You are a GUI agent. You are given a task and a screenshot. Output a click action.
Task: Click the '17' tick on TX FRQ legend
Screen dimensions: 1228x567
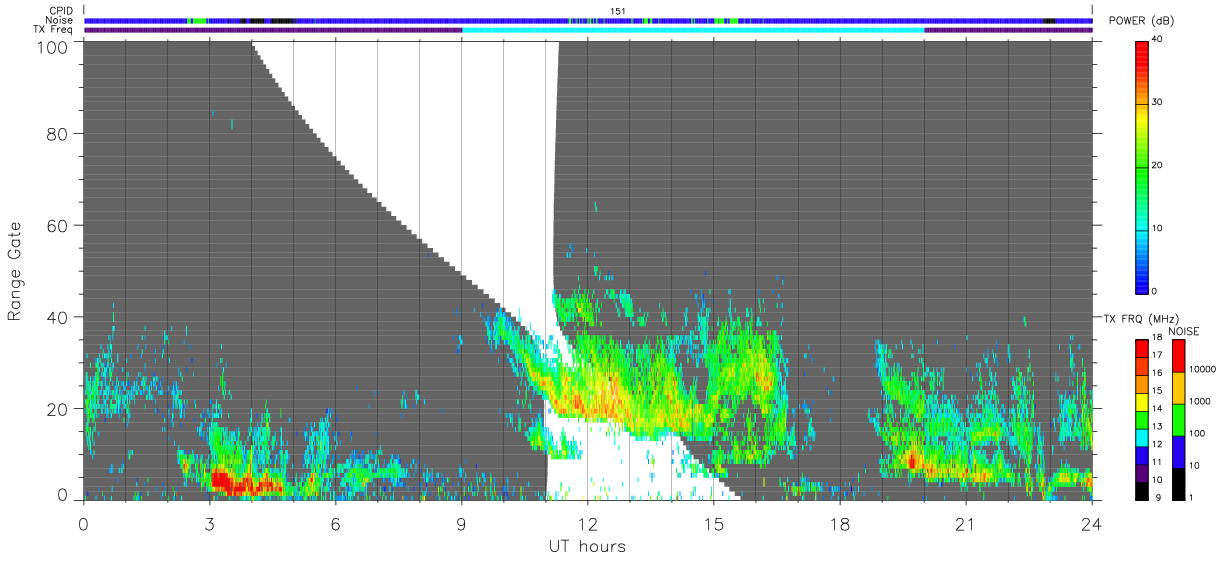[1157, 355]
